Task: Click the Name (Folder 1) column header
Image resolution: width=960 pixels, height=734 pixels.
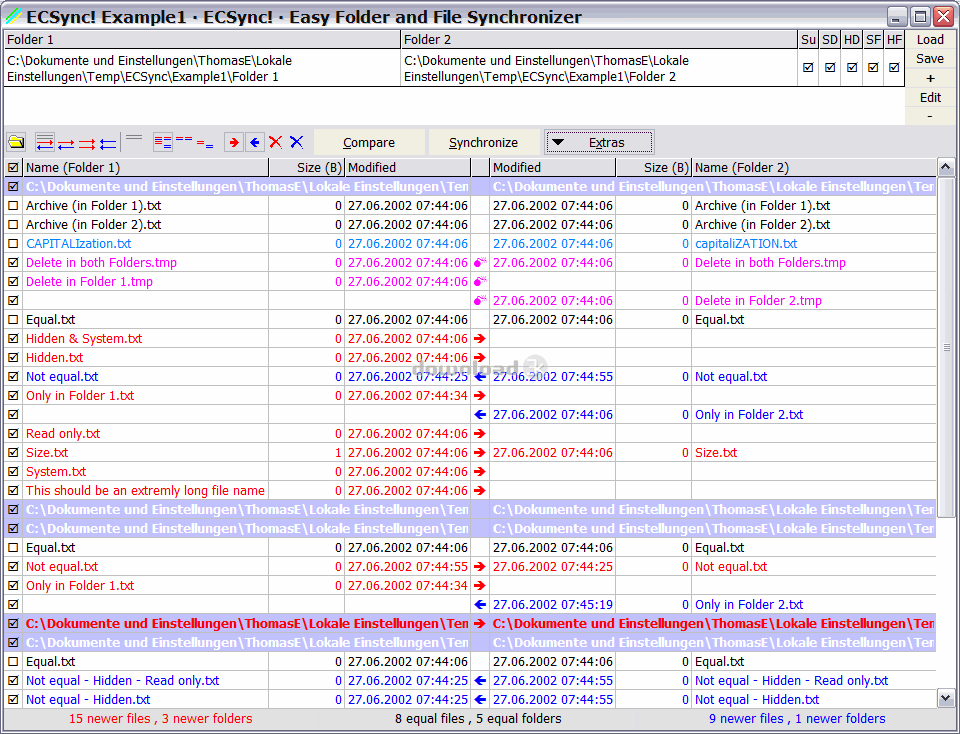Action: coord(146,167)
